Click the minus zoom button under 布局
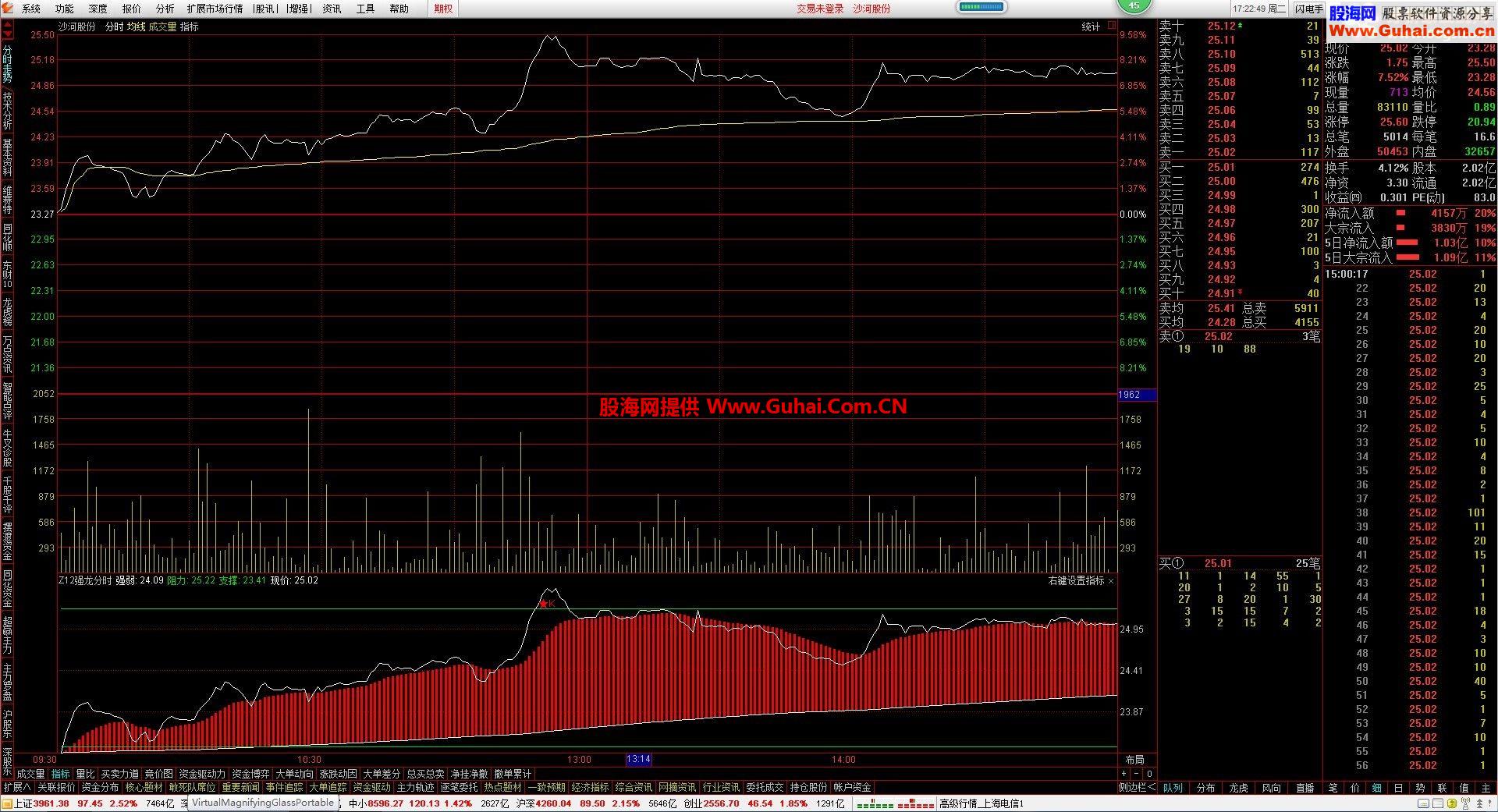 point(1137,774)
